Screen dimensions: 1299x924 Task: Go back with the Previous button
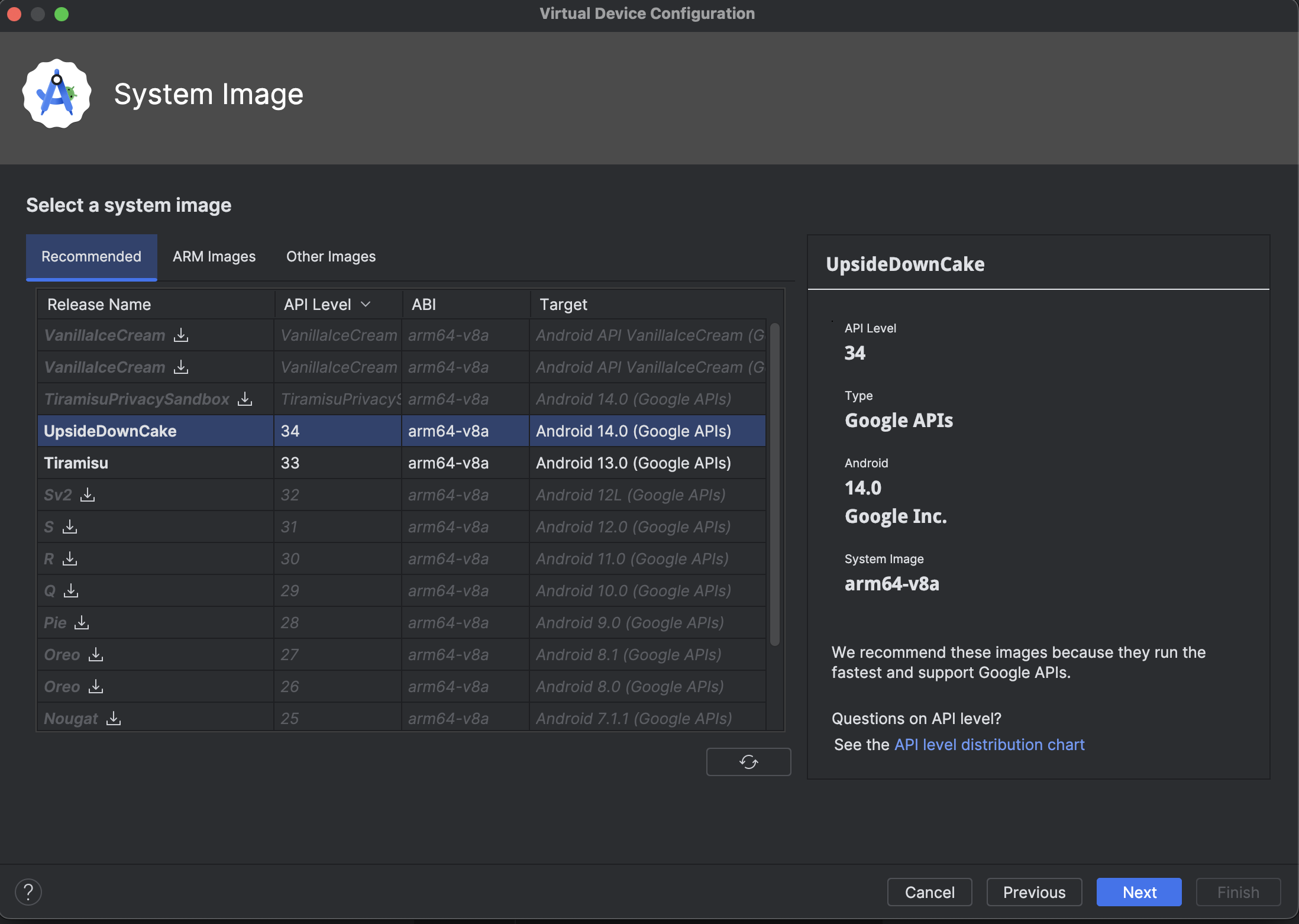coord(1035,892)
